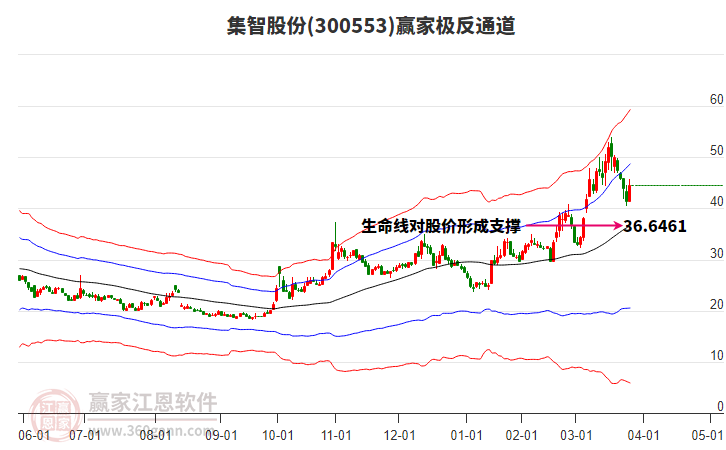Viewport: 726px width, 450px height.
Task: Click the support value 36.6461 label
Action: click(655, 227)
